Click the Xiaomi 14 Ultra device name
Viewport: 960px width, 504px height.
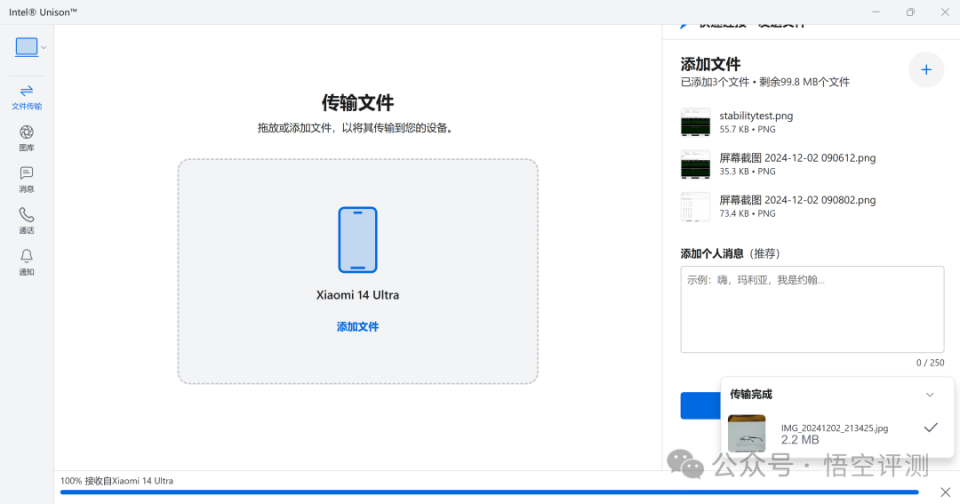[x=358, y=295]
